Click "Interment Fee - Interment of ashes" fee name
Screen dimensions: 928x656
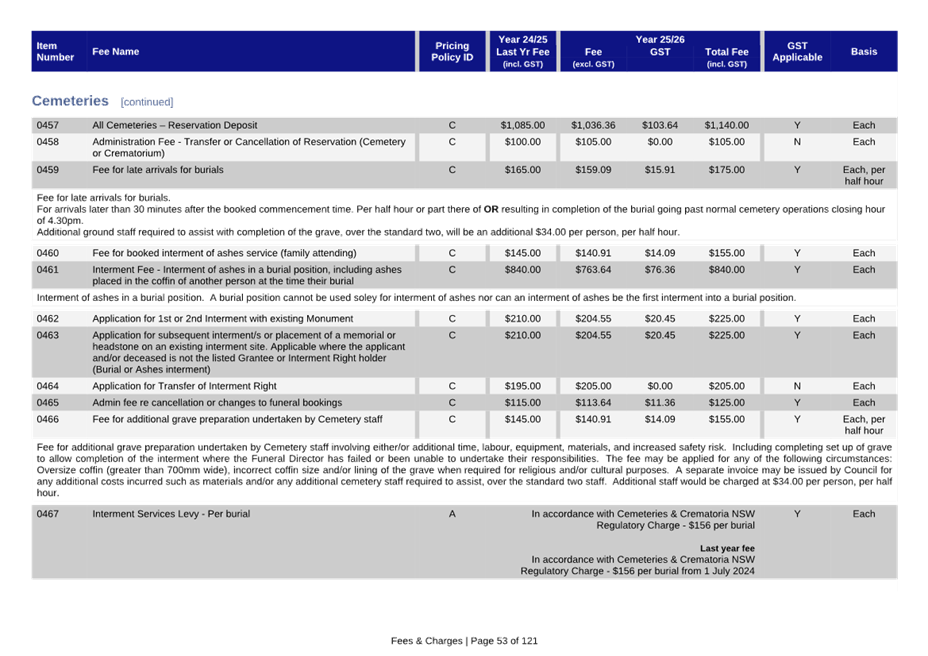(247, 275)
